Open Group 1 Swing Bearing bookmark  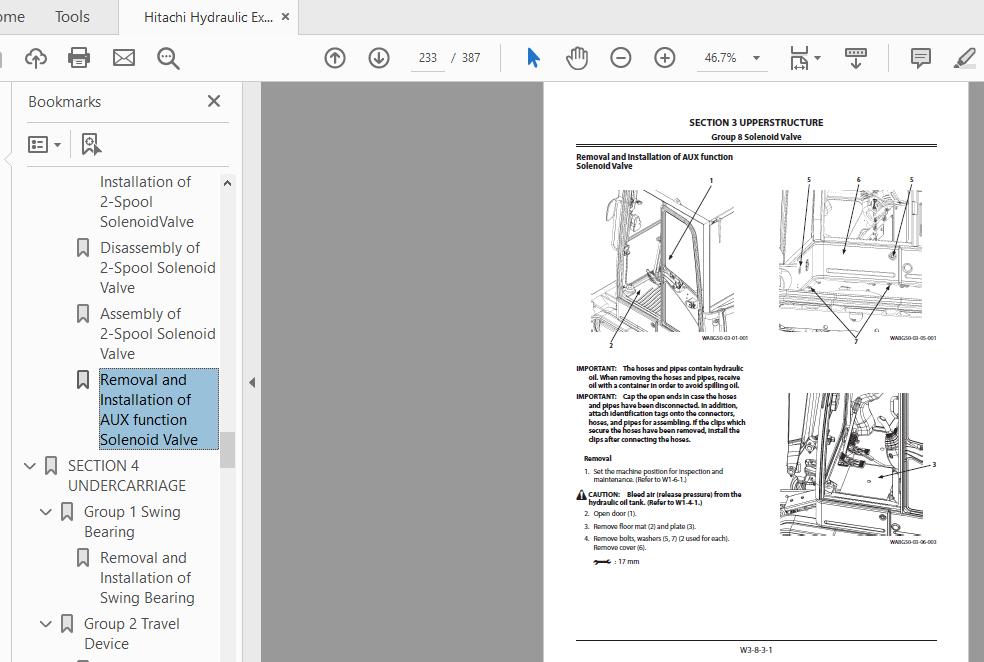click(x=132, y=521)
